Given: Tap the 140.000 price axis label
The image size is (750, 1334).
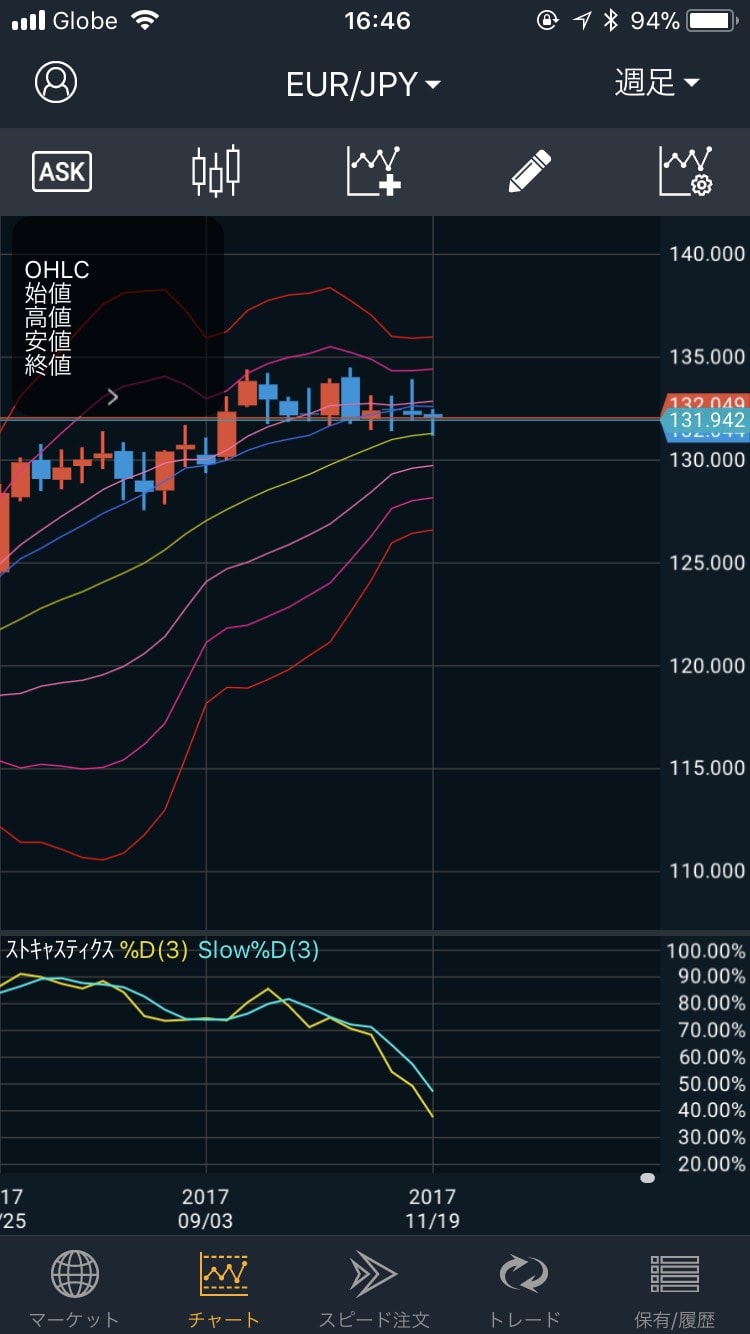Looking at the screenshot, I should [x=707, y=254].
